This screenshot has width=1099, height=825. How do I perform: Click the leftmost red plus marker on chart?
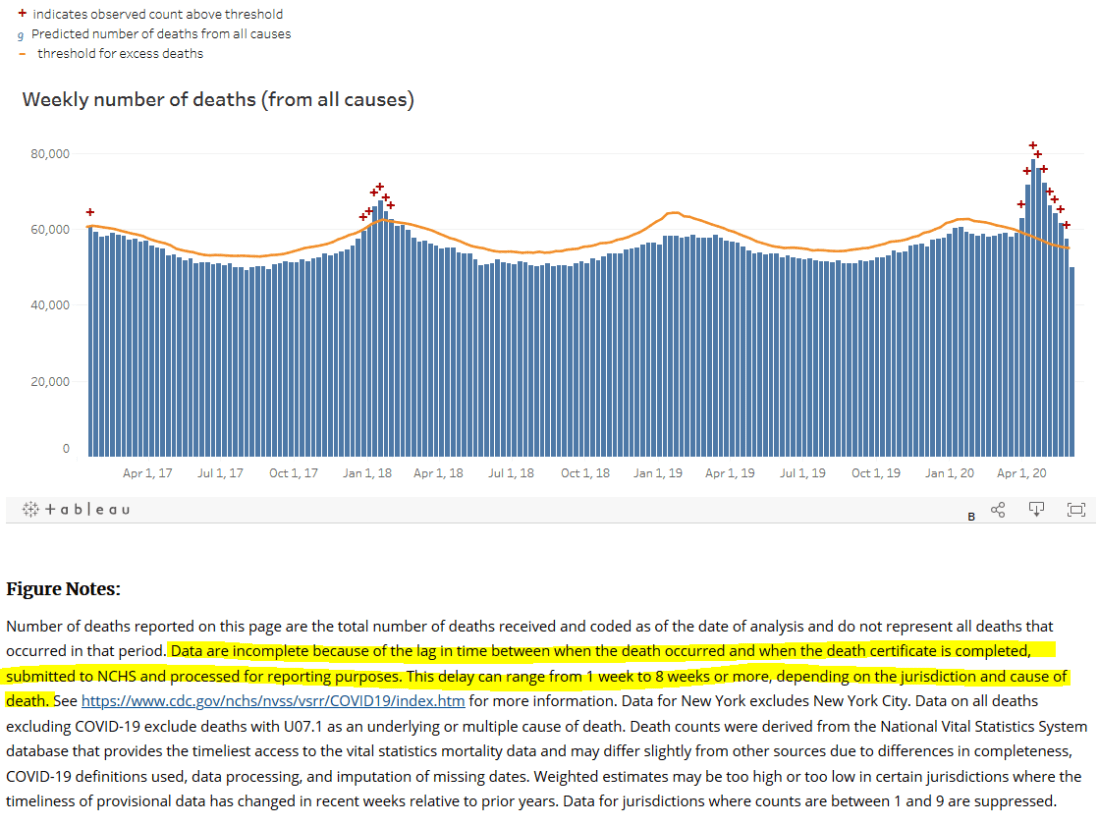click(90, 212)
